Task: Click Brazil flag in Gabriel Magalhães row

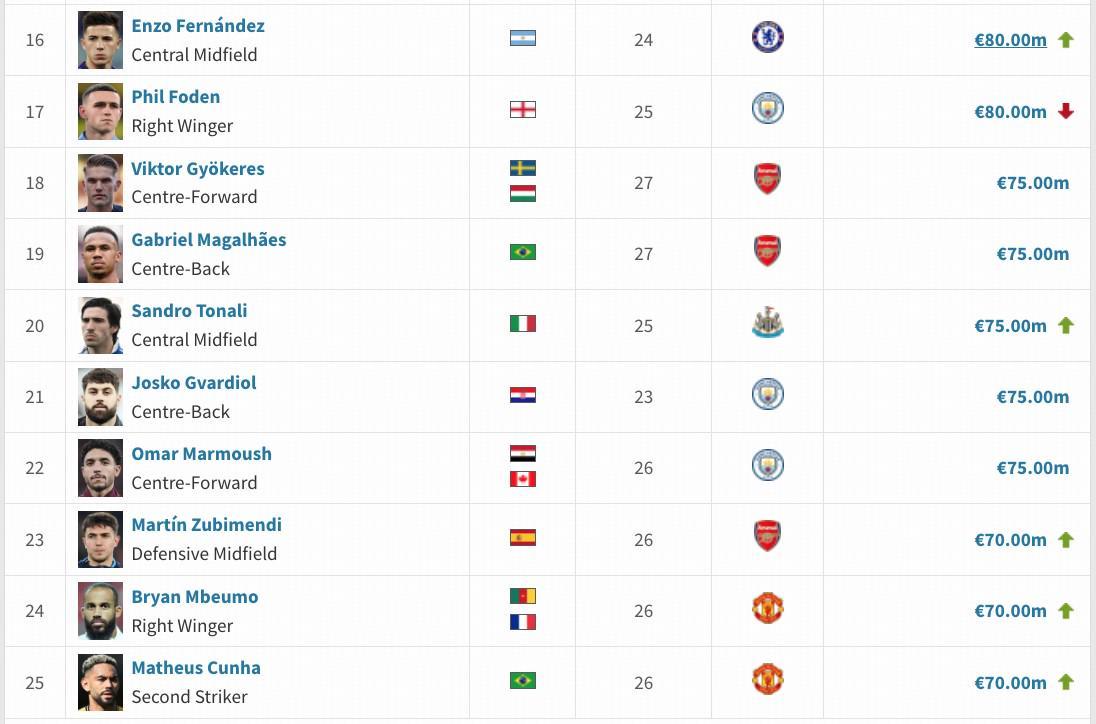Action: pyautogui.click(x=522, y=252)
